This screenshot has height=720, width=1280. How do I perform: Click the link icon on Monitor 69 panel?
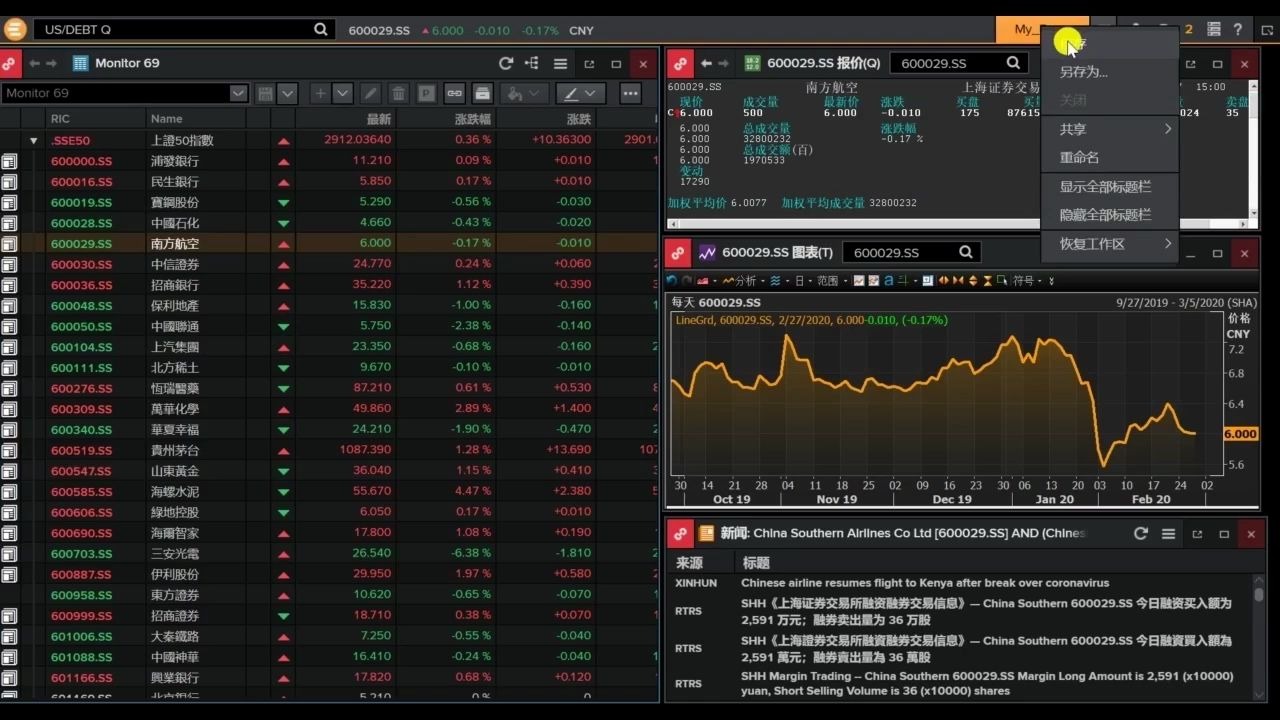(10, 63)
